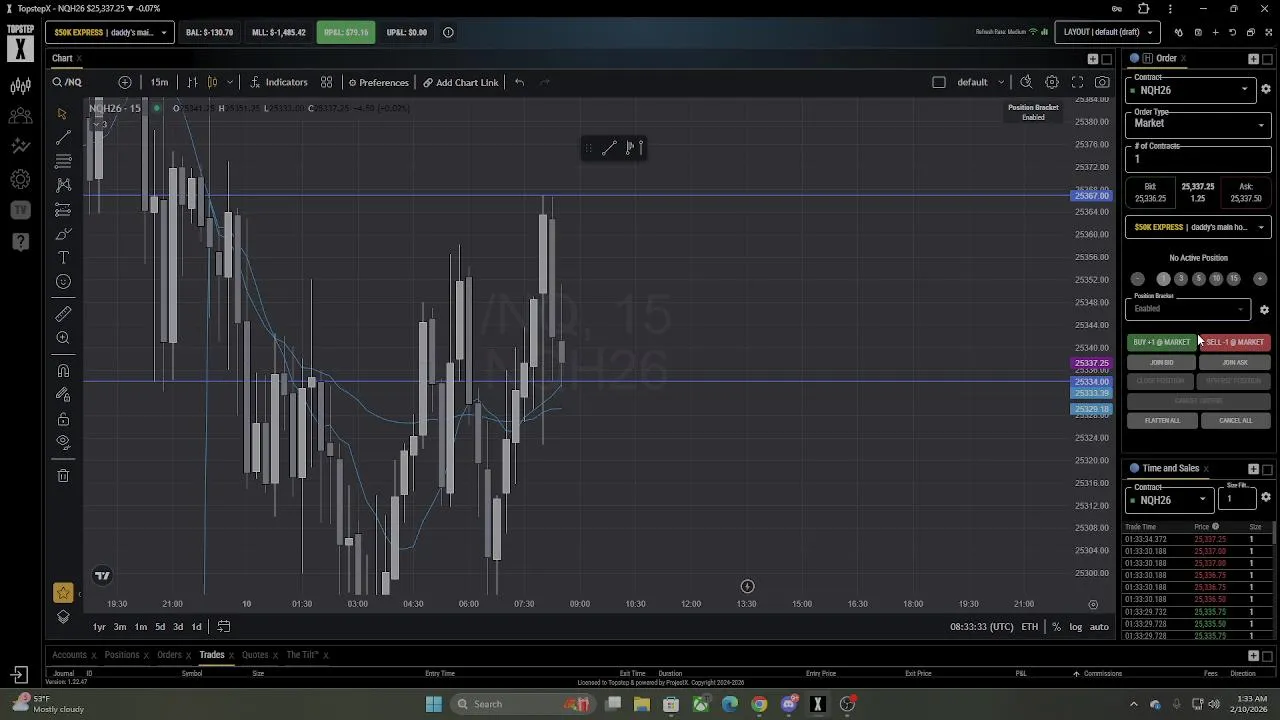This screenshot has height=720, width=1280.
Task: Set chart range to 5d
Action: (160, 627)
